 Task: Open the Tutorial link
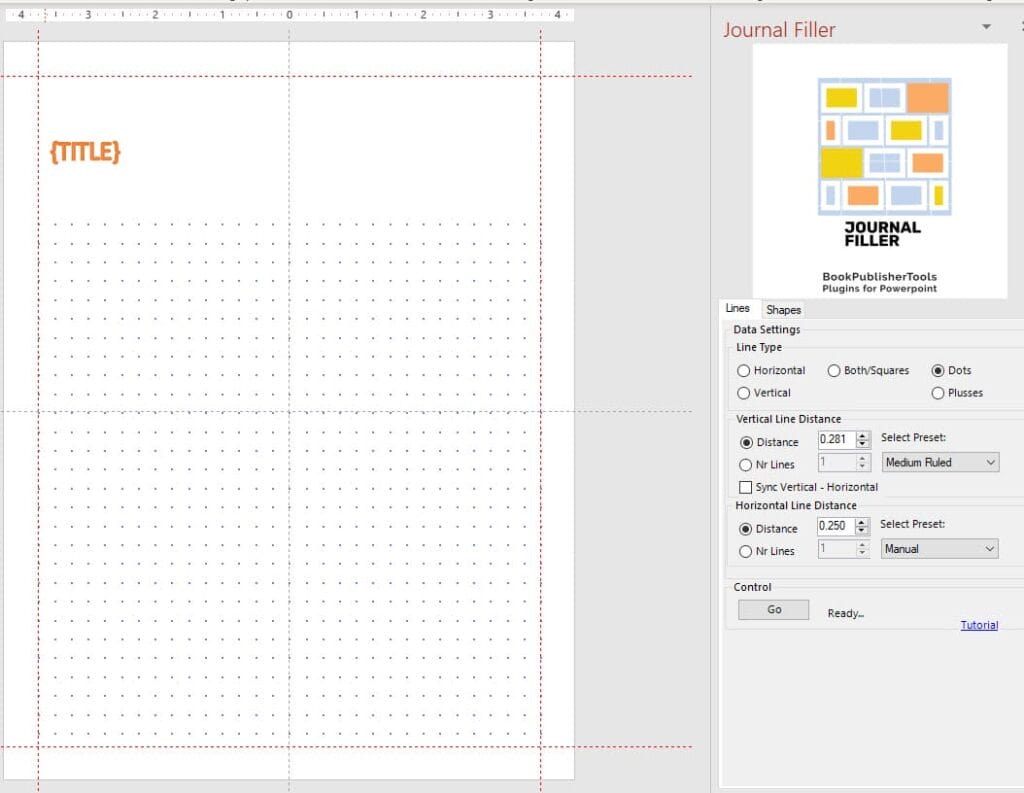pos(979,625)
